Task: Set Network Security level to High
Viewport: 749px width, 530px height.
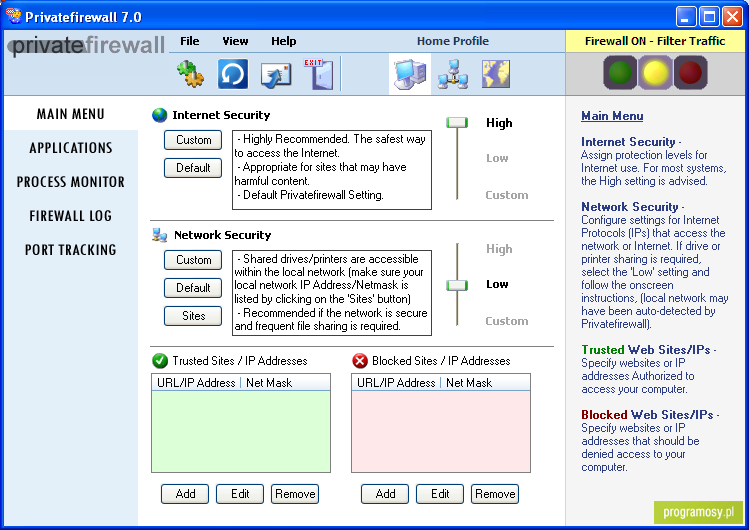Action: click(x=499, y=249)
